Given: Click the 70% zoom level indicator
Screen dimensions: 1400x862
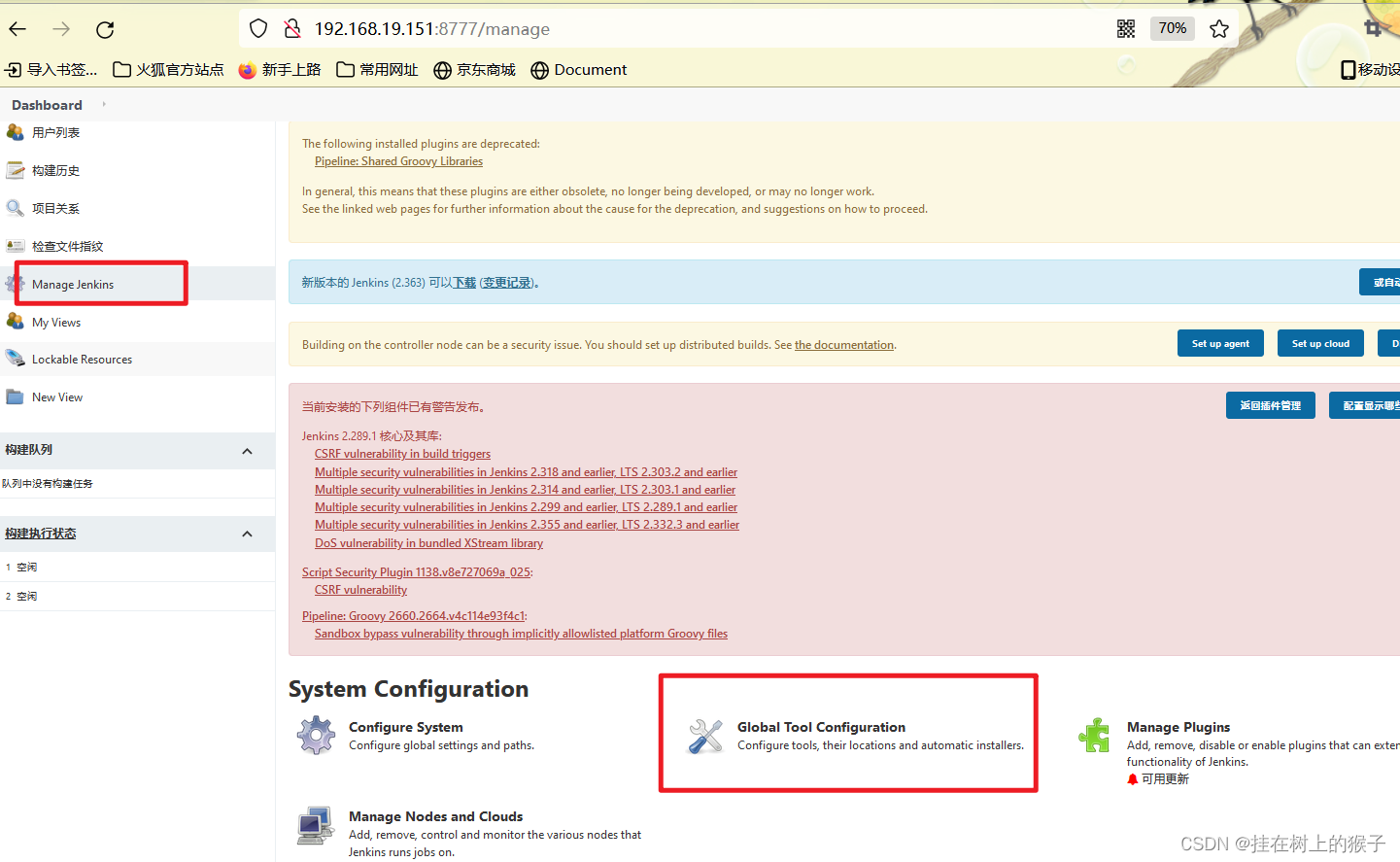Looking at the screenshot, I should (1172, 28).
